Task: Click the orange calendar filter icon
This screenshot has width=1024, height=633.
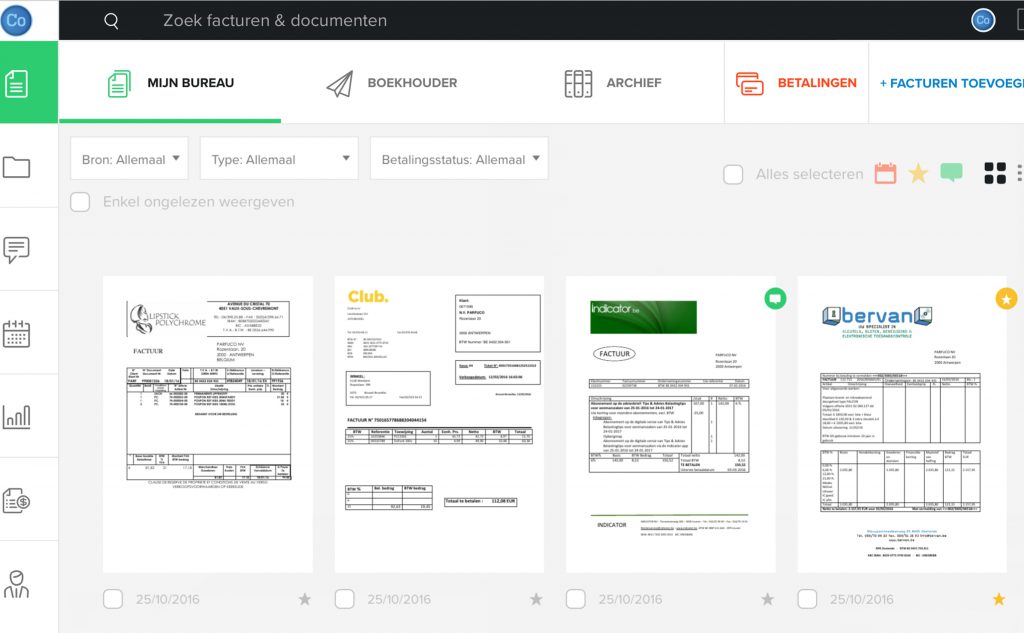Action: pyautogui.click(x=885, y=173)
